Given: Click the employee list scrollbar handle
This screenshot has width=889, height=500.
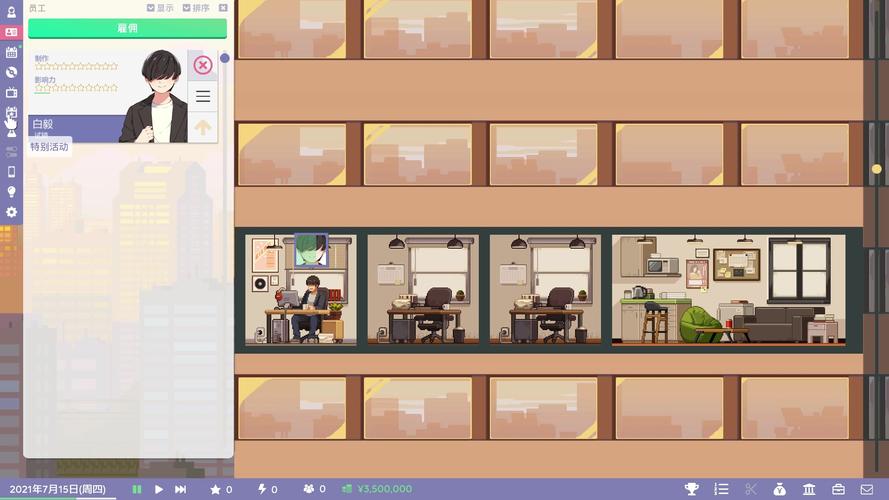Looking at the screenshot, I should pos(225,58).
